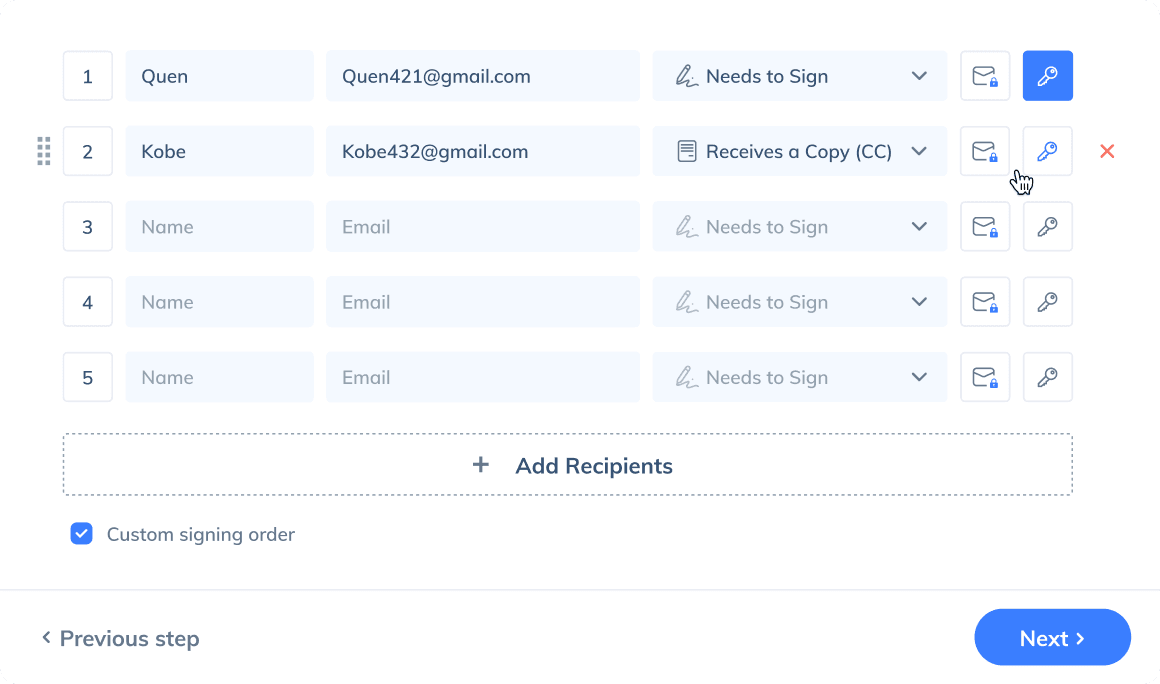Go back via Previous step link
The width and height of the screenshot is (1160, 684).
click(120, 638)
